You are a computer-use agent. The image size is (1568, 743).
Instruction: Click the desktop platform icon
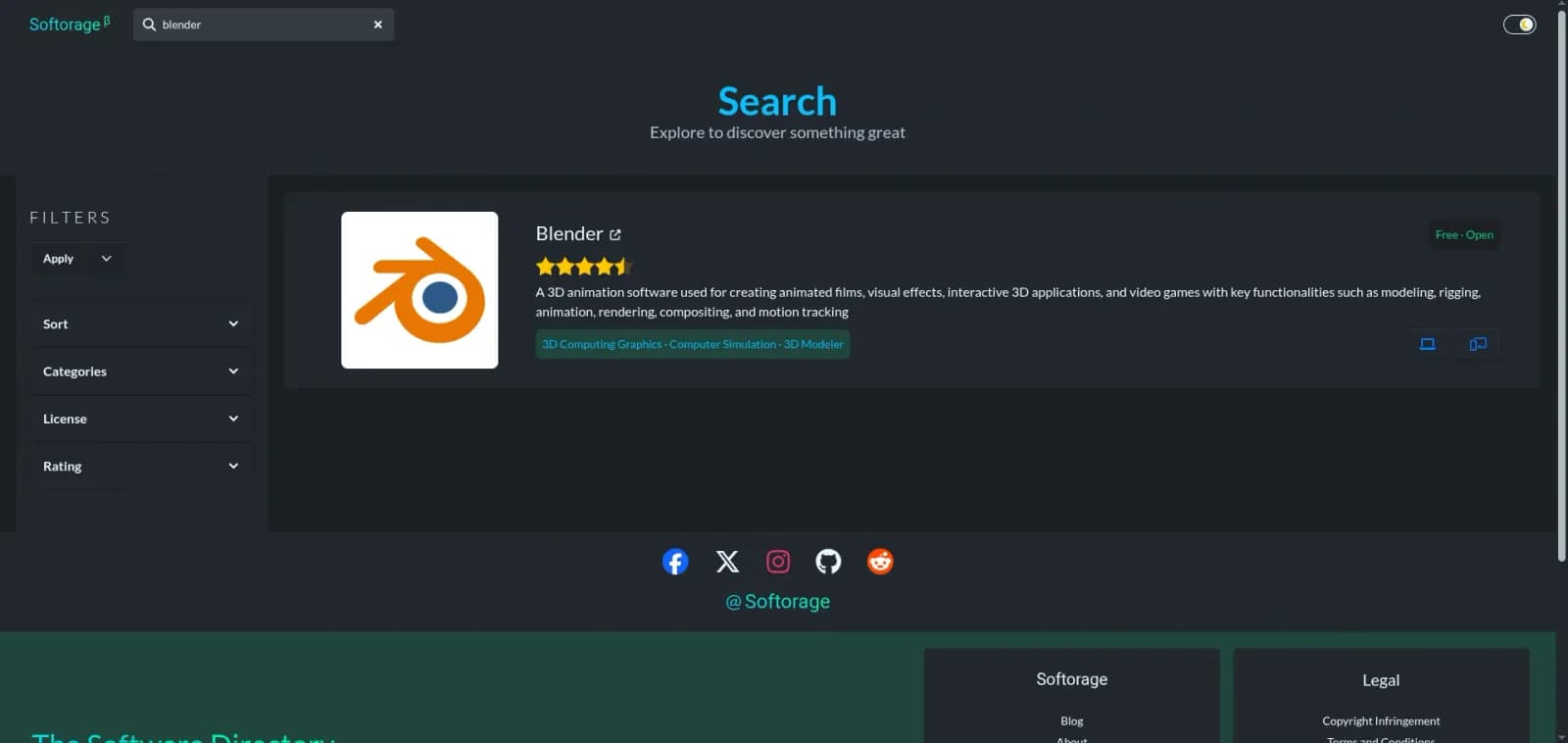(x=1427, y=344)
